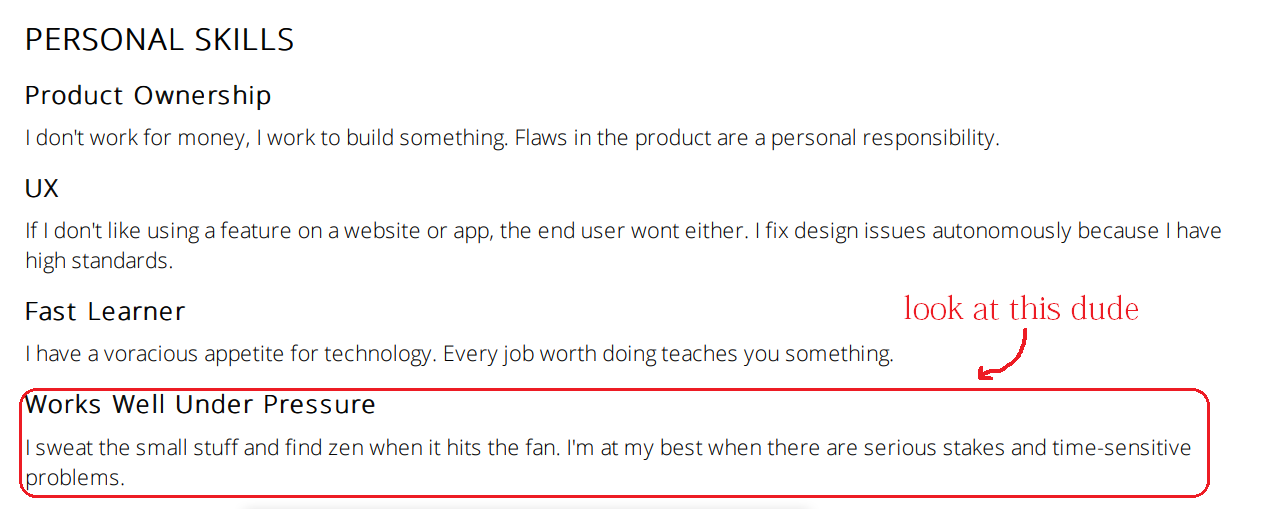Screen dimensions: 1262x509
Task: Click 'high standards.' in the UX paragraph
Action: [x=99, y=262]
